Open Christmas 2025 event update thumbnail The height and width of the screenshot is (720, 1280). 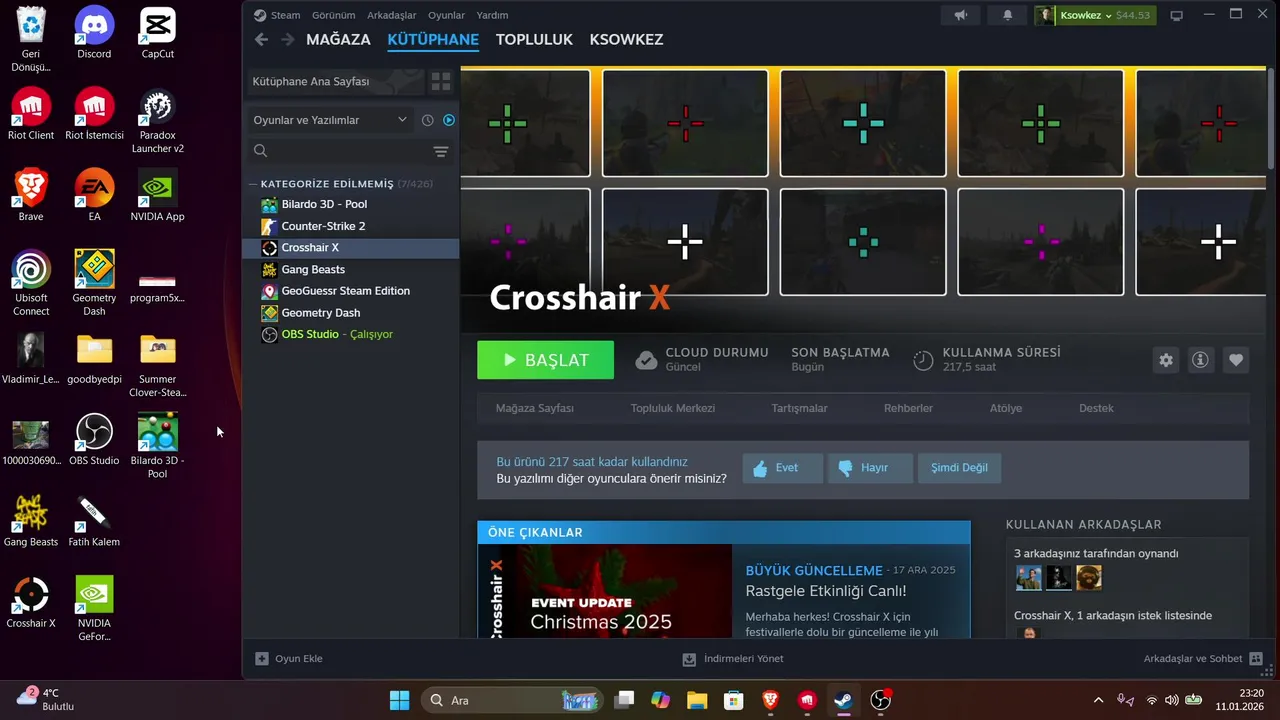tap(605, 592)
